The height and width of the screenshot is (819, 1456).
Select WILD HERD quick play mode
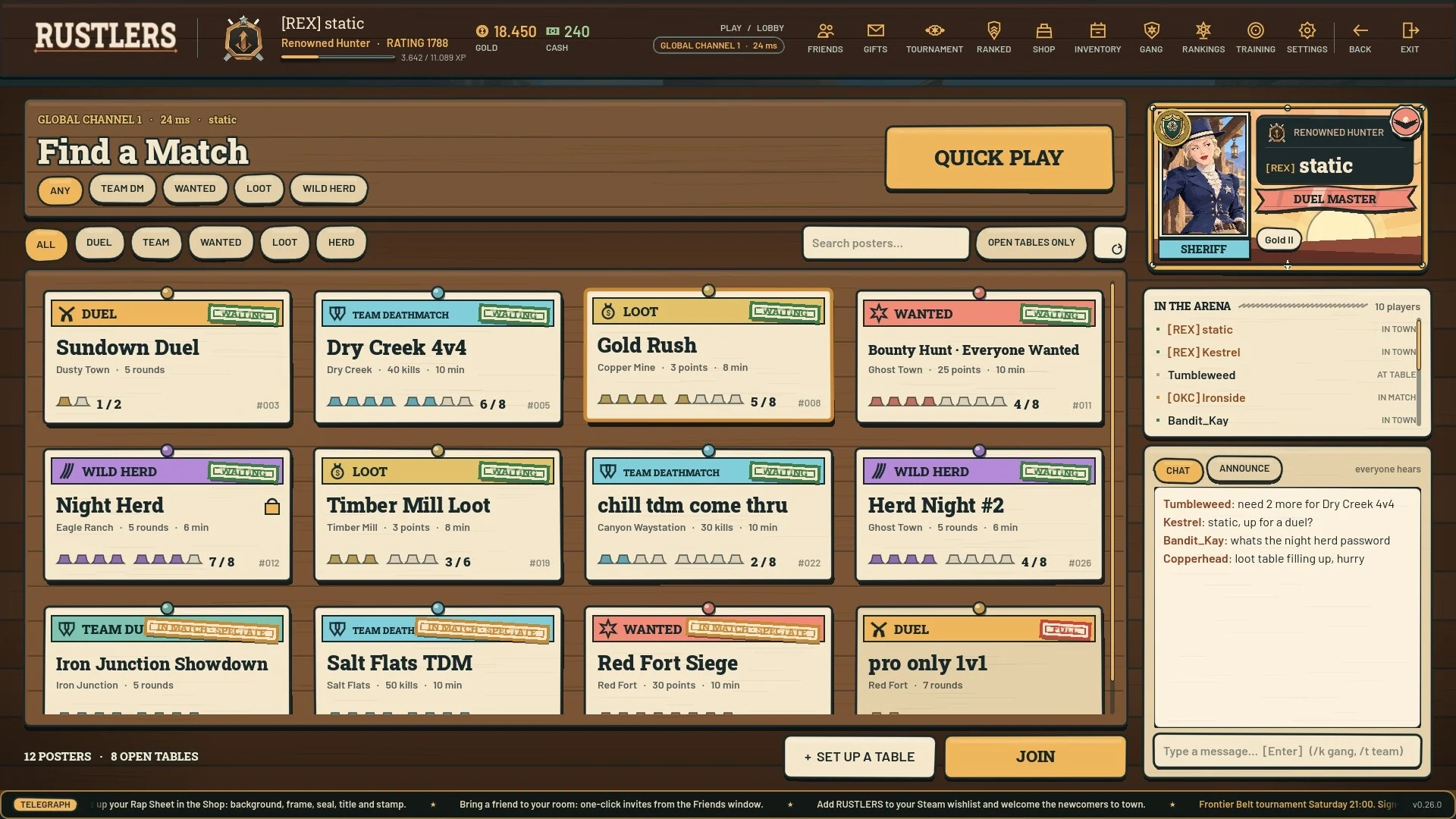[328, 188]
